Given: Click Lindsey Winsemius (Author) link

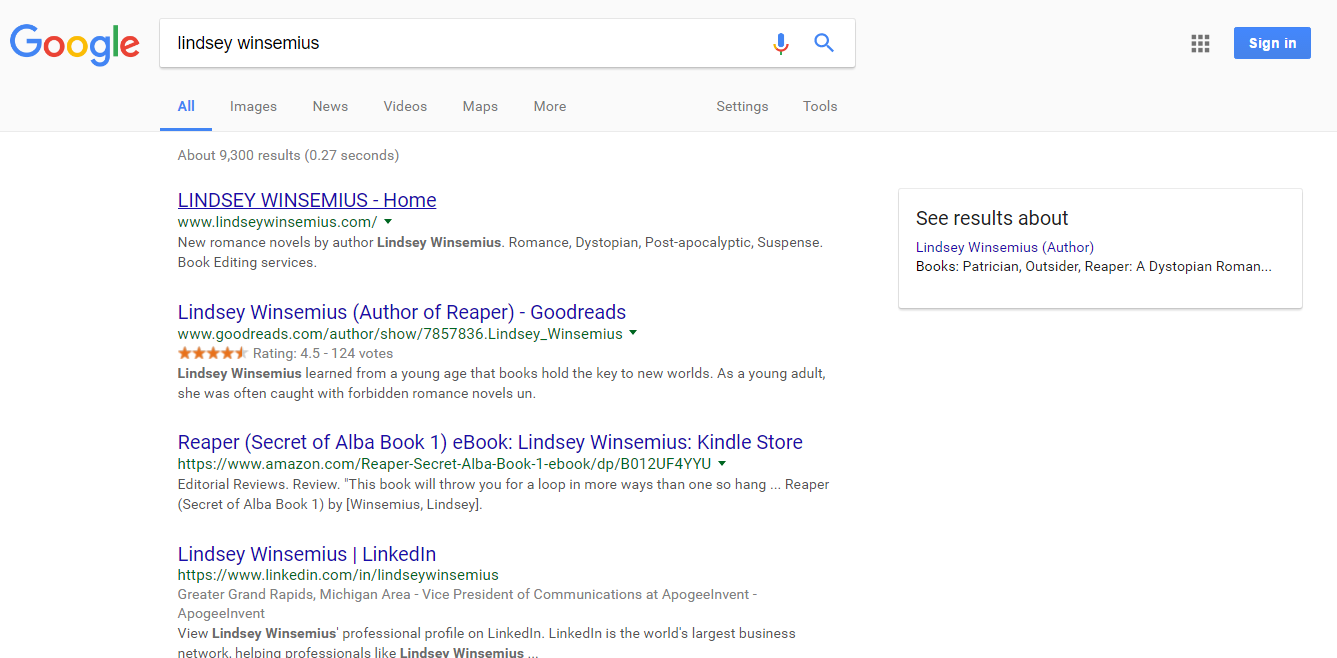Looking at the screenshot, I should (x=1005, y=247).
